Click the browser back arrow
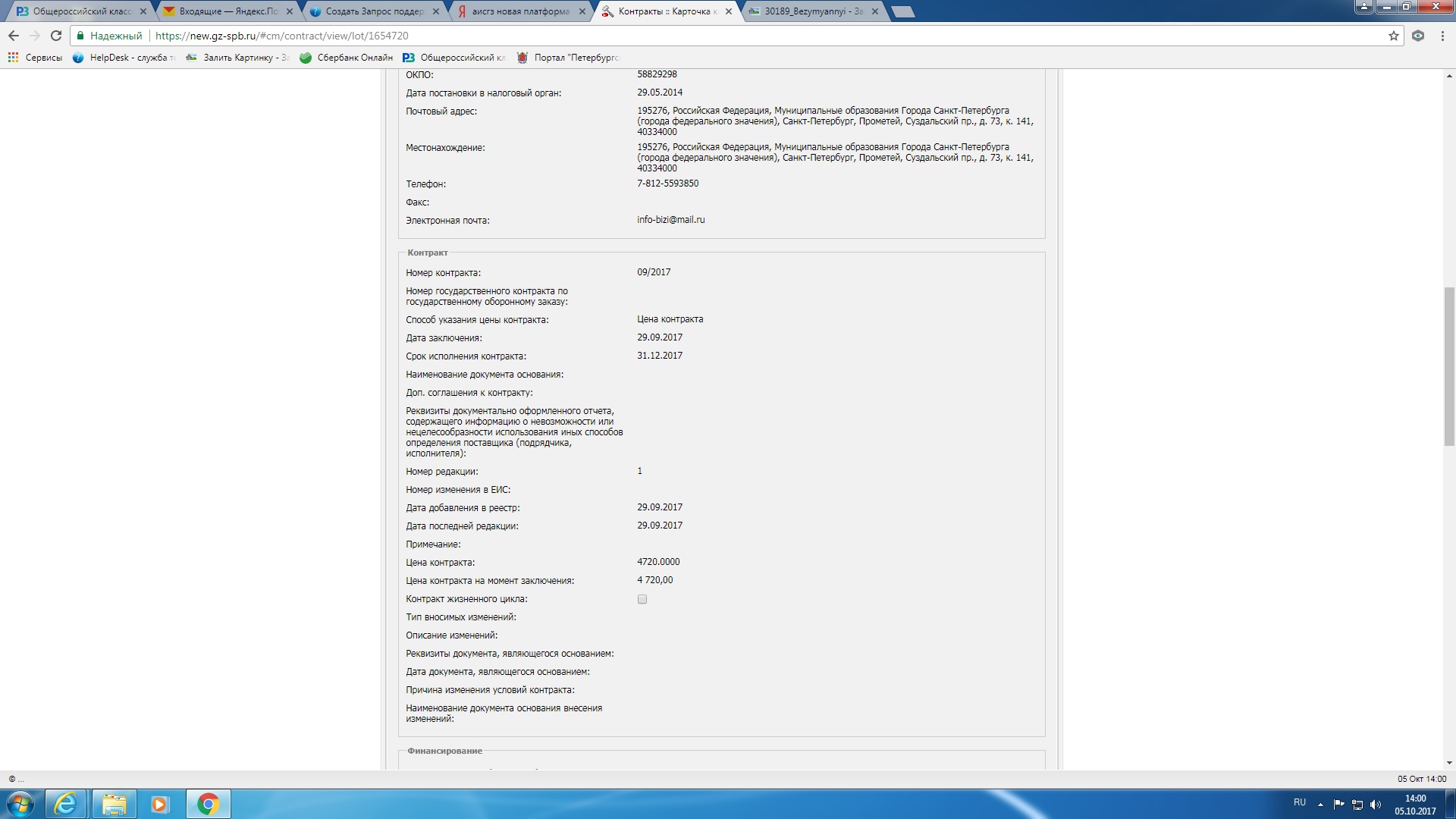Image resolution: width=1456 pixels, height=819 pixels. tap(14, 36)
